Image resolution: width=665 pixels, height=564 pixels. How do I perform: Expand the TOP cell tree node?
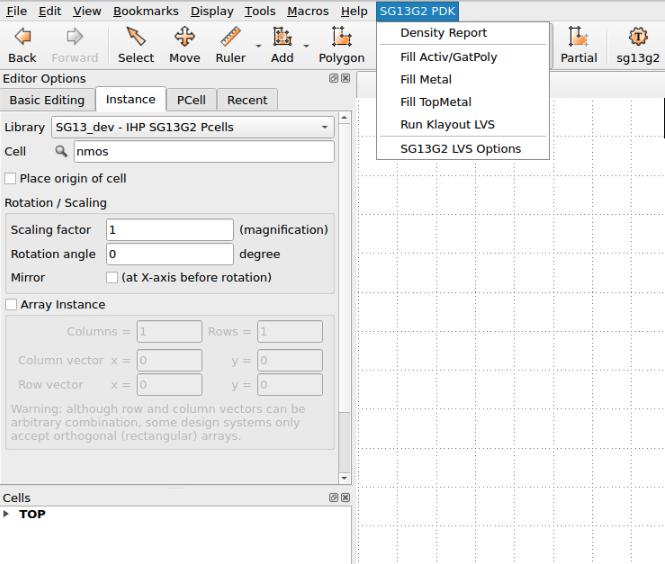pos(6,514)
